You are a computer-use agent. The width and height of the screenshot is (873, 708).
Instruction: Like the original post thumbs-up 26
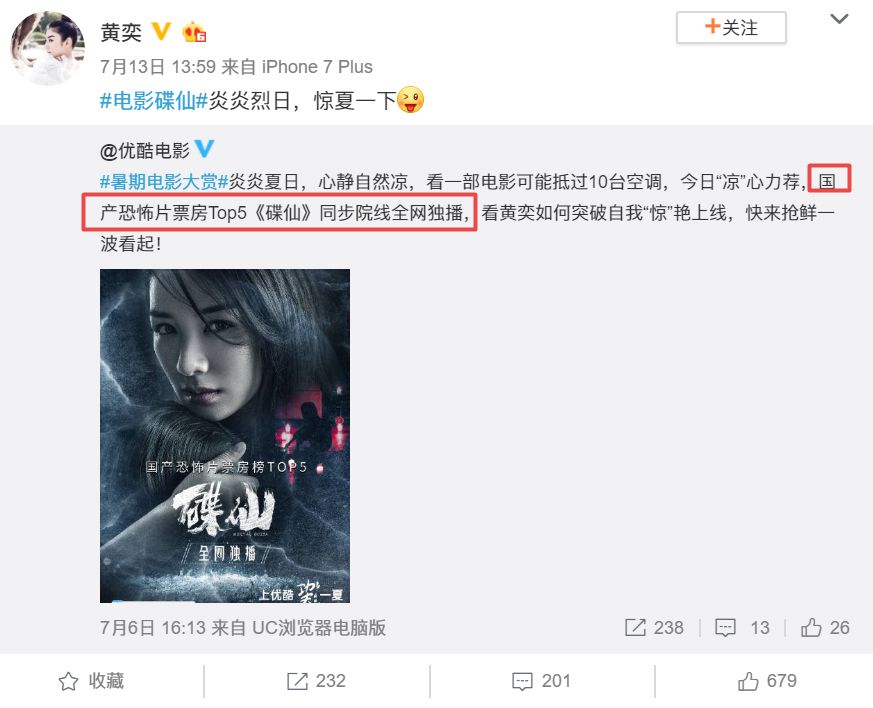coord(811,627)
